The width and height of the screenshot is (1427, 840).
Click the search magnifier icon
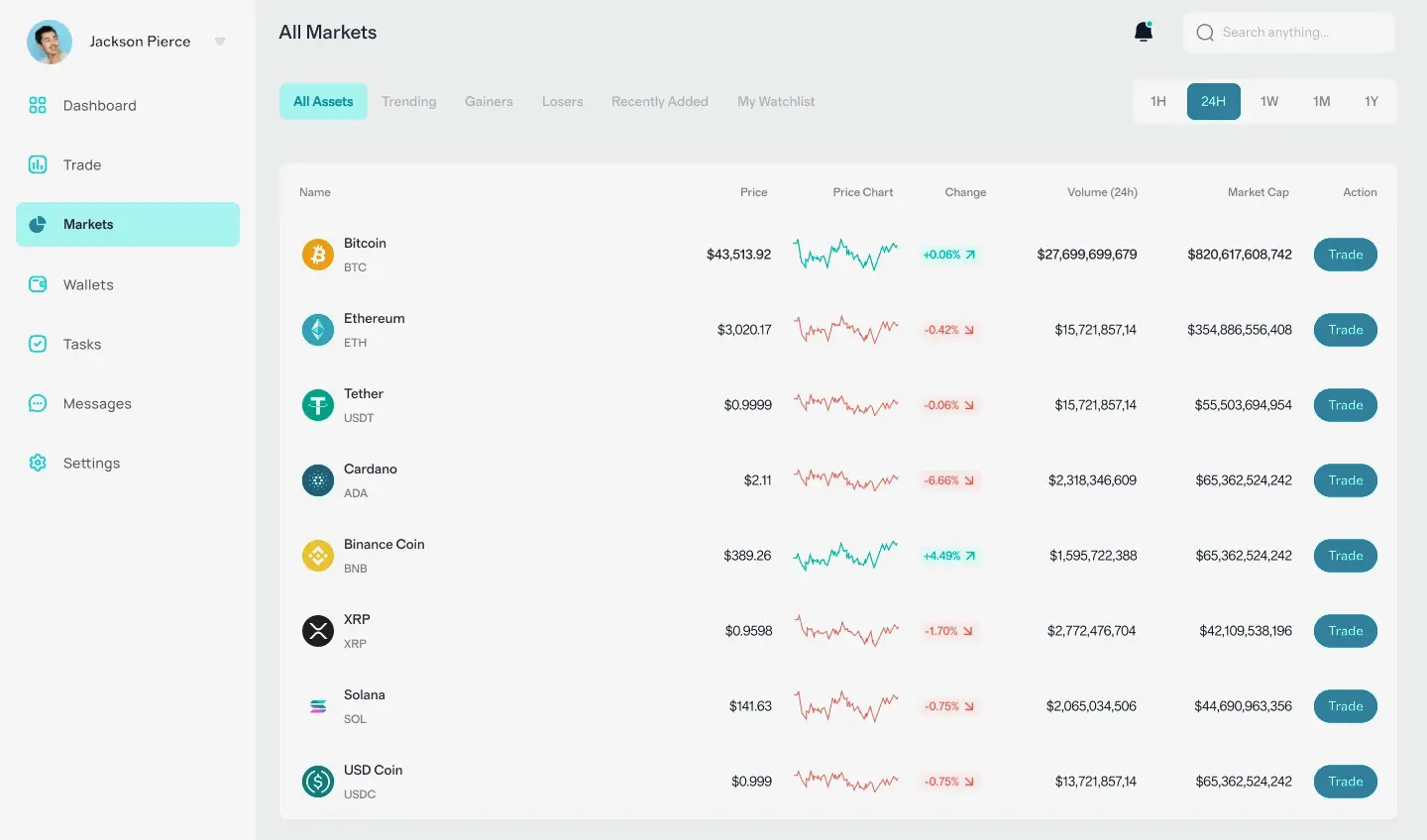(x=1205, y=33)
